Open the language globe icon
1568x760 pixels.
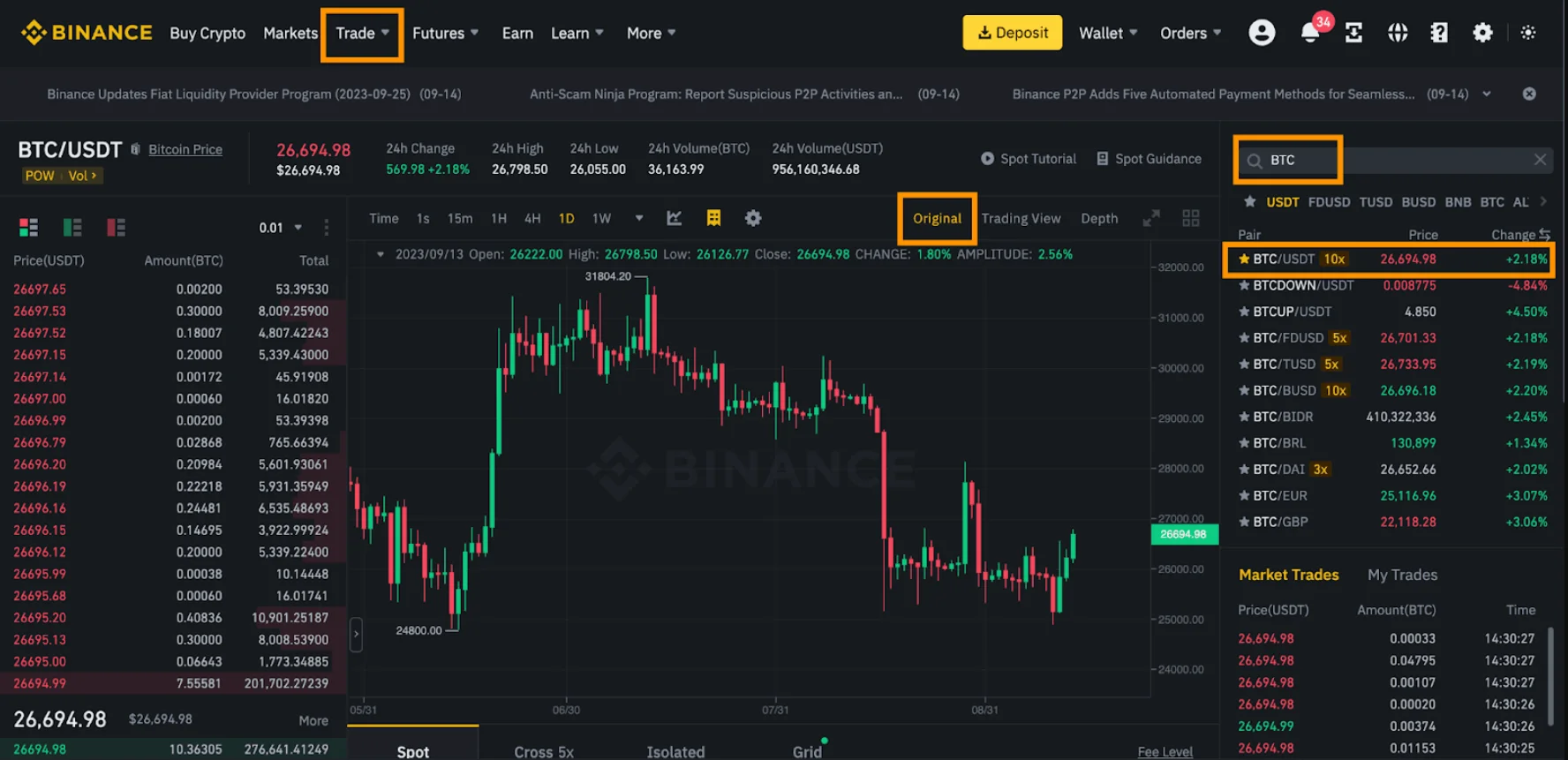point(1398,33)
